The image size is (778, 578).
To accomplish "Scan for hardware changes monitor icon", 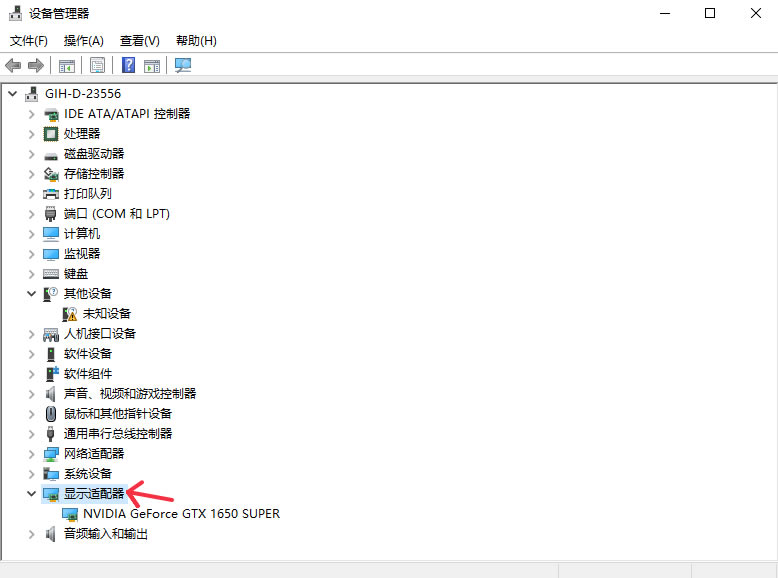I will 183,65.
